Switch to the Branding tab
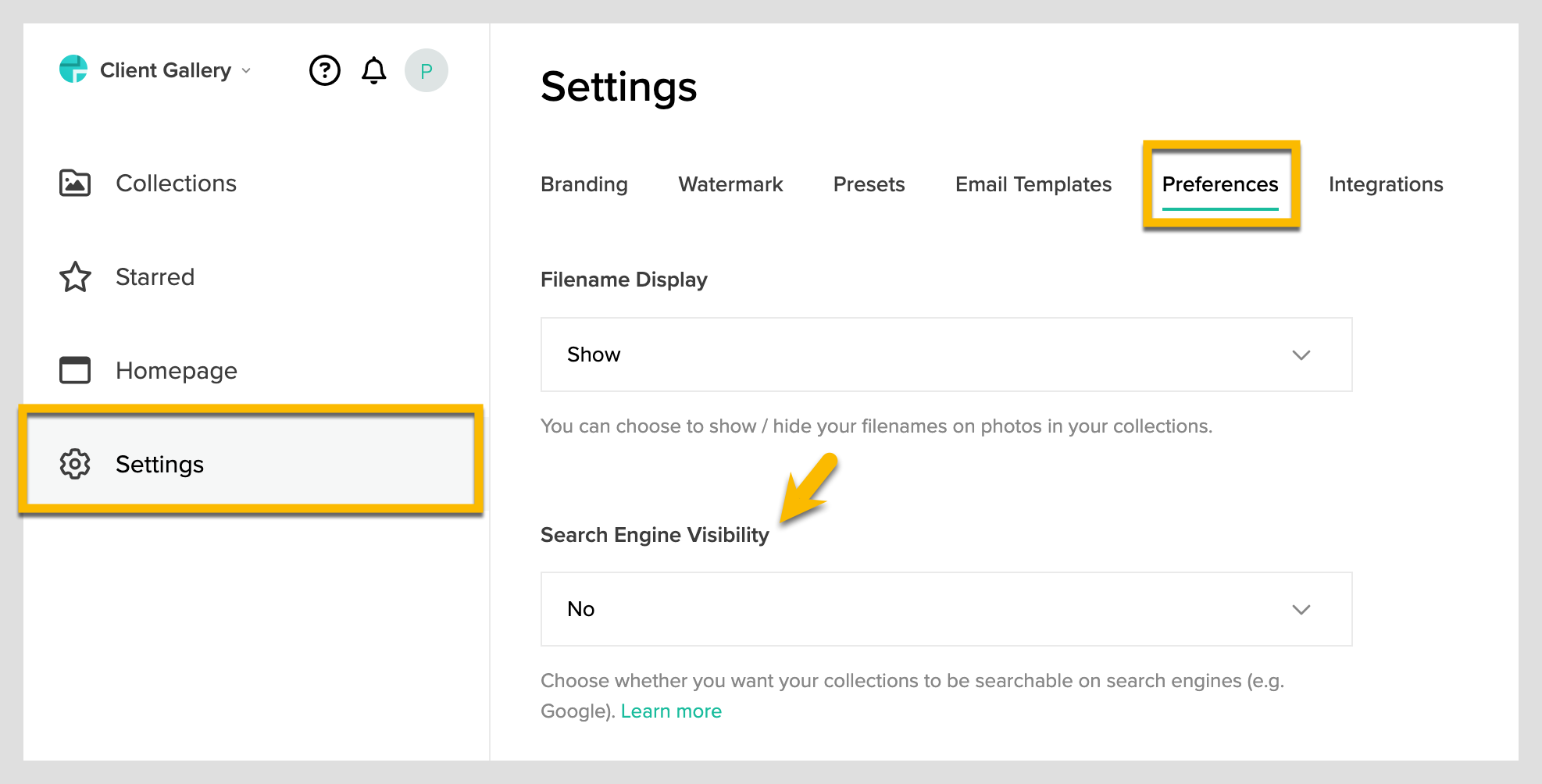Image resolution: width=1542 pixels, height=784 pixels. coord(584,184)
